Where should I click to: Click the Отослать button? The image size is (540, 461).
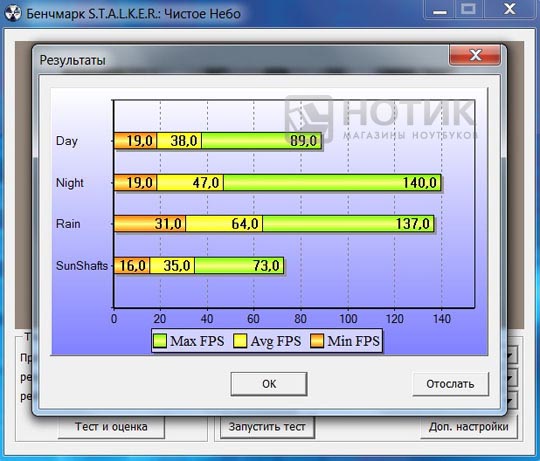pos(450,384)
